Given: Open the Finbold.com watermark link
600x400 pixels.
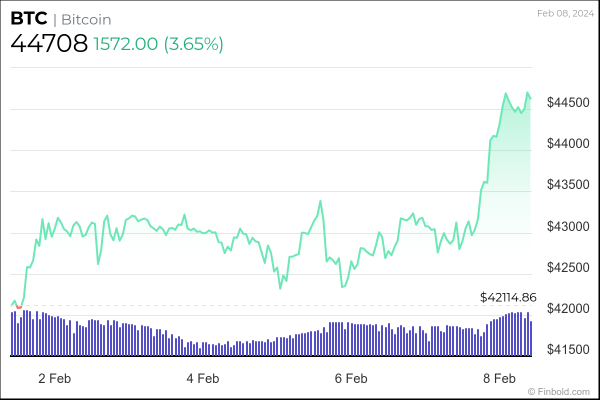Looking at the screenshot, I should click(x=562, y=391).
